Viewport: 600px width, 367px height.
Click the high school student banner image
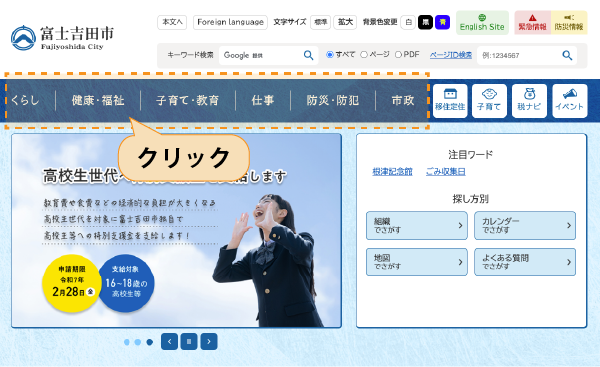176,230
